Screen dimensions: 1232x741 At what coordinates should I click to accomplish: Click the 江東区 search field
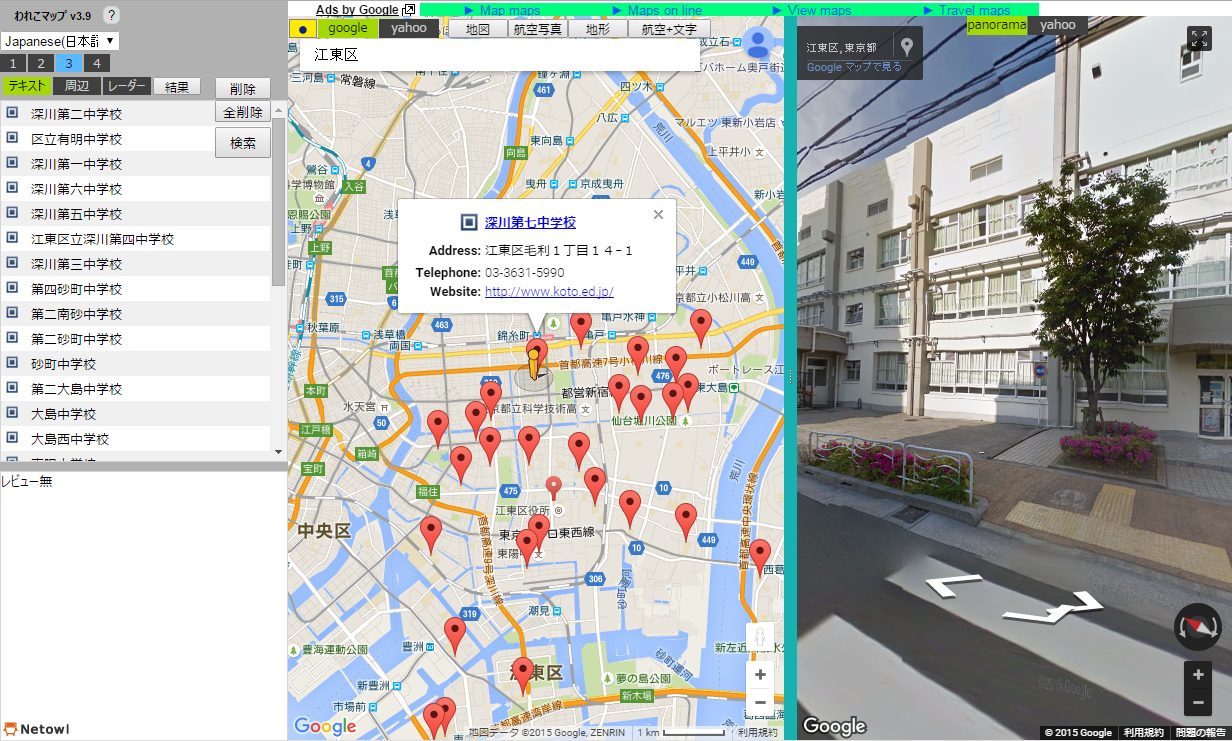coord(500,55)
